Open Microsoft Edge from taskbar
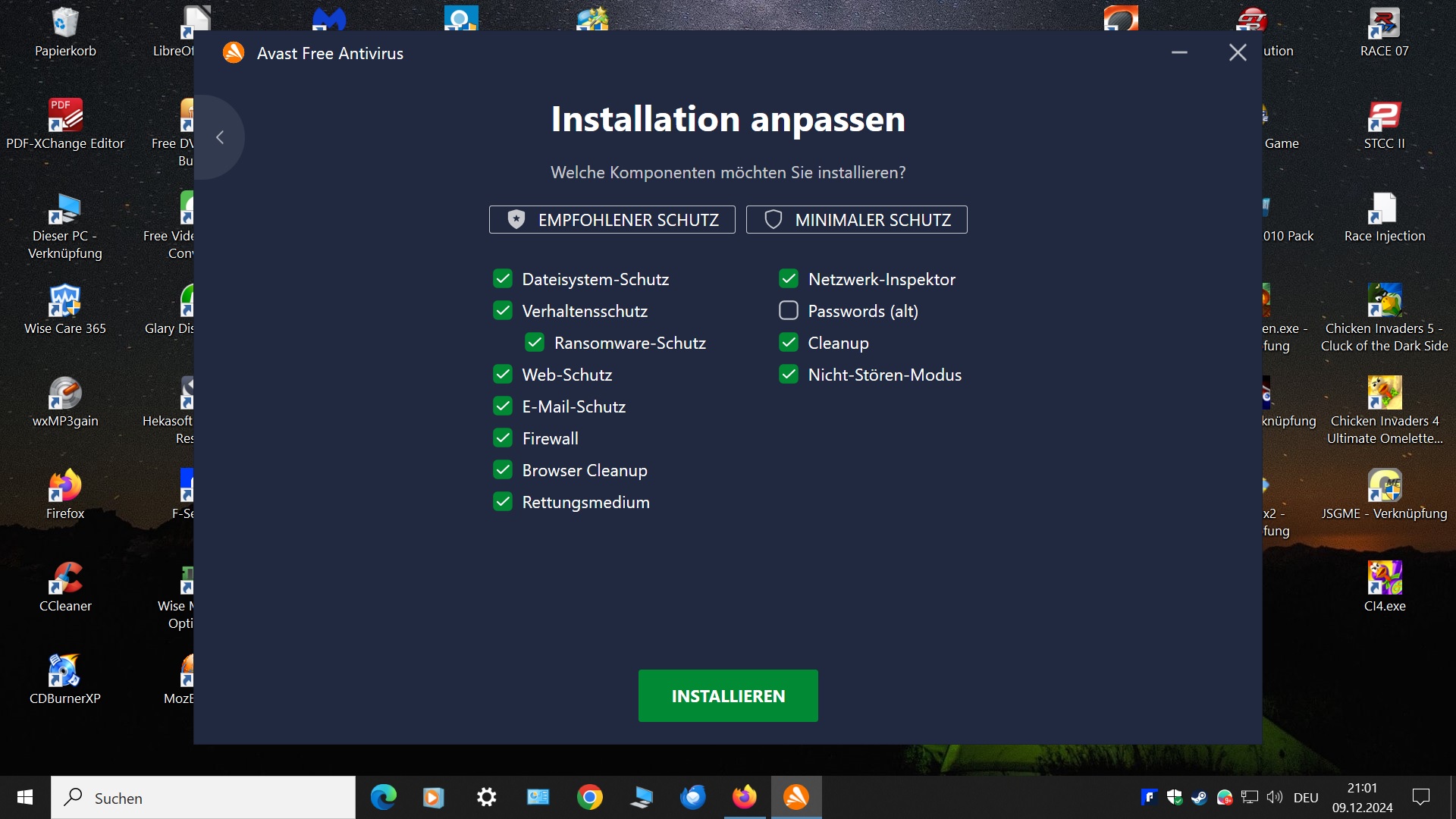1456x819 pixels. pyautogui.click(x=383, y=797)
